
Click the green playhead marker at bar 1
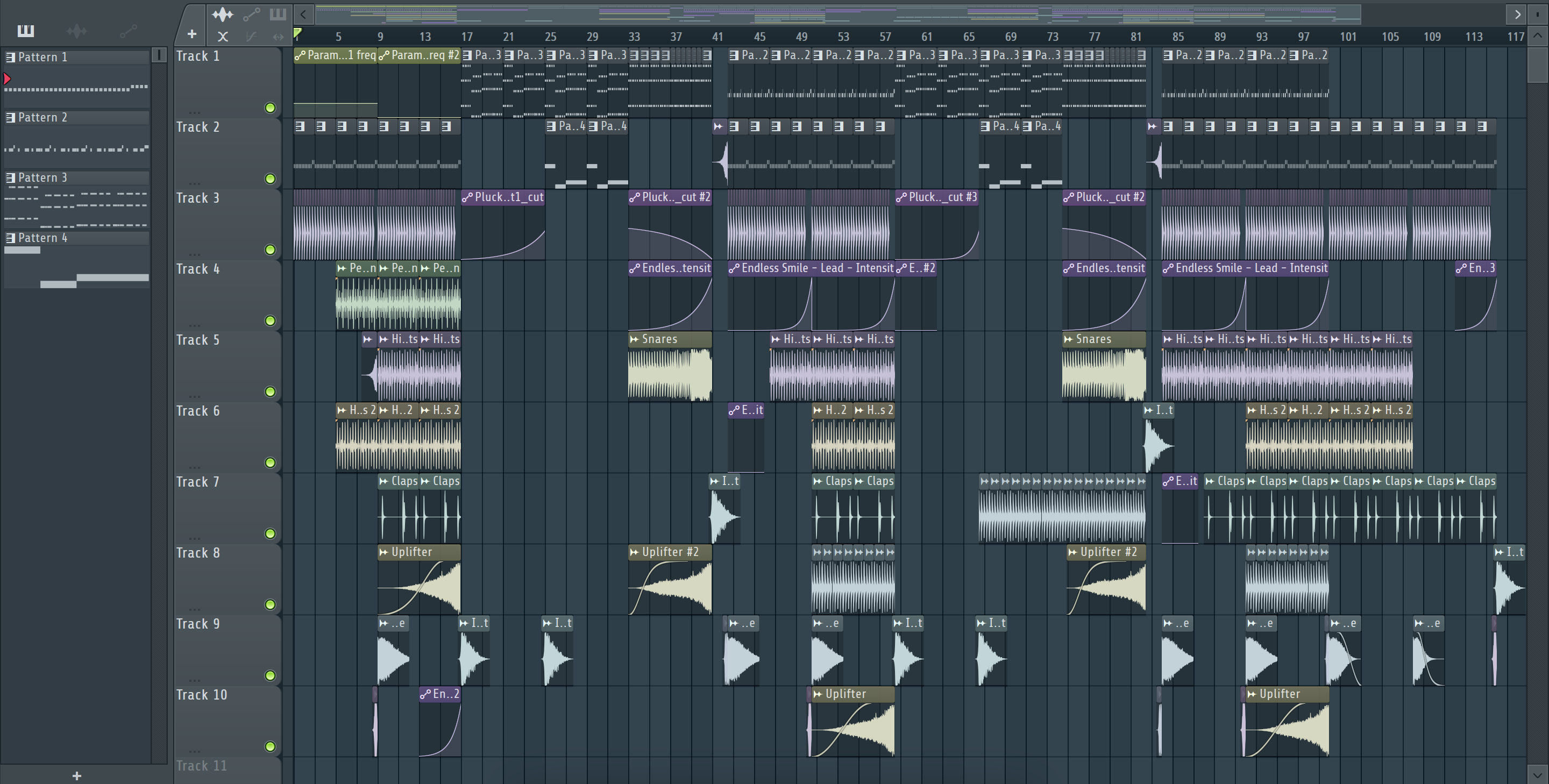pos(297,34)
